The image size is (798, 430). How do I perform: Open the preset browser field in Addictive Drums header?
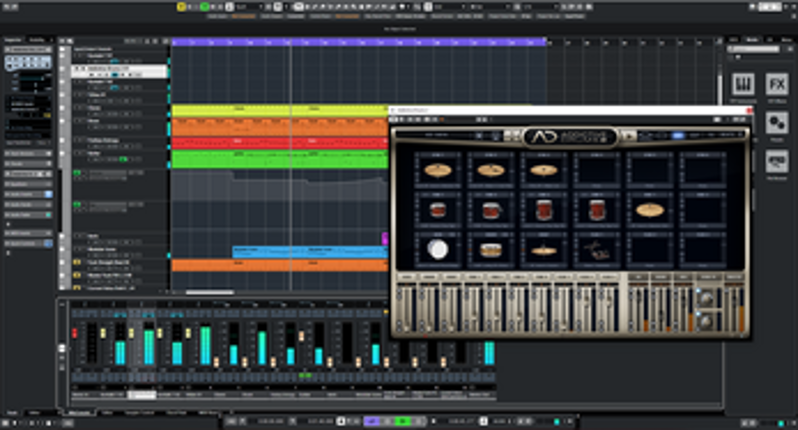(x=436, y=135)
